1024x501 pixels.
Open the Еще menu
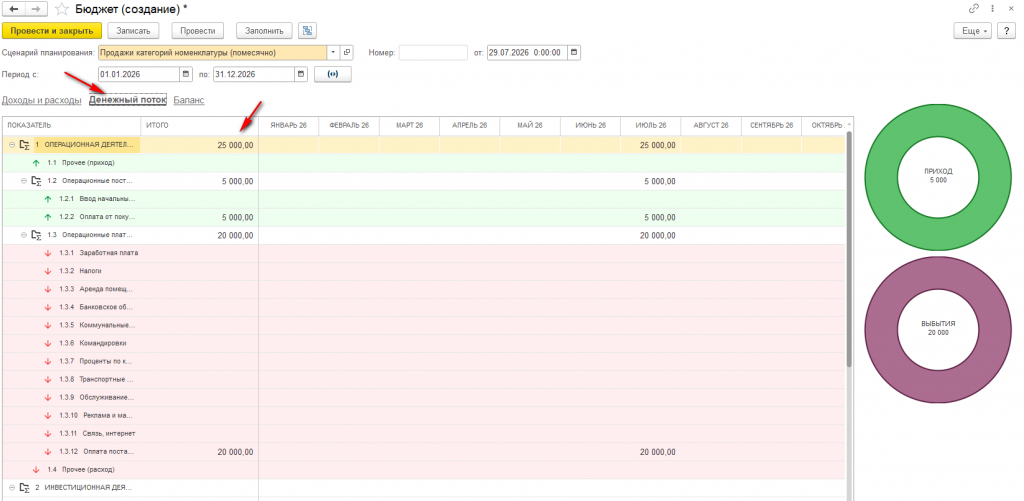pyautogui.click(x=973, y=31)
